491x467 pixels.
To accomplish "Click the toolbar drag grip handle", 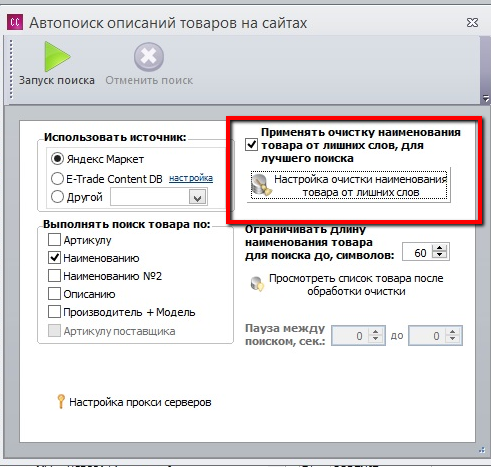I will (x=11, y=69).
